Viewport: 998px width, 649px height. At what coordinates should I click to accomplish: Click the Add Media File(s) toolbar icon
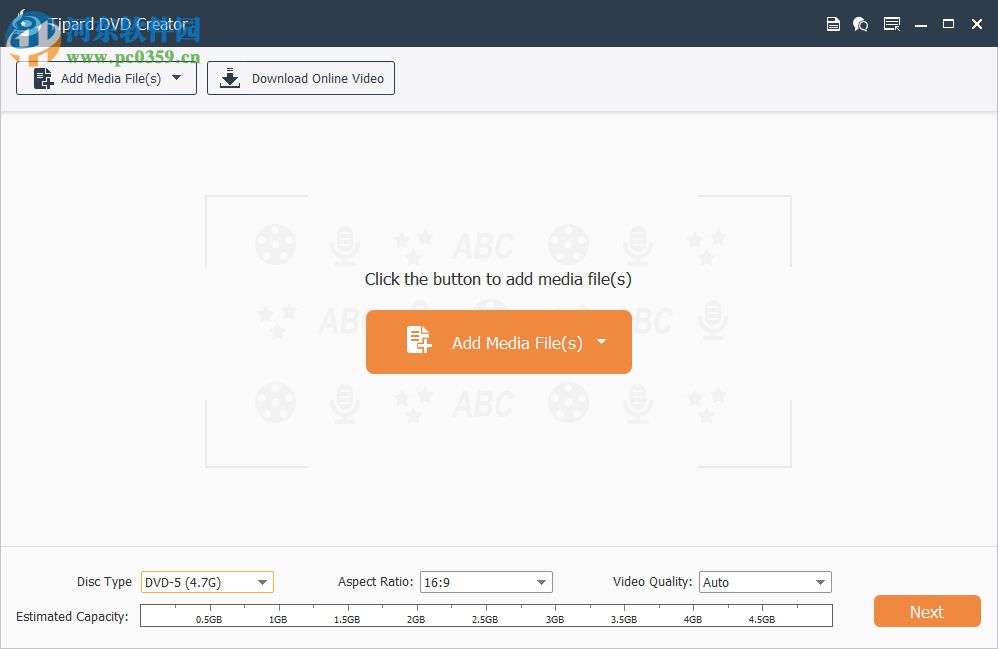coord(42,78)
